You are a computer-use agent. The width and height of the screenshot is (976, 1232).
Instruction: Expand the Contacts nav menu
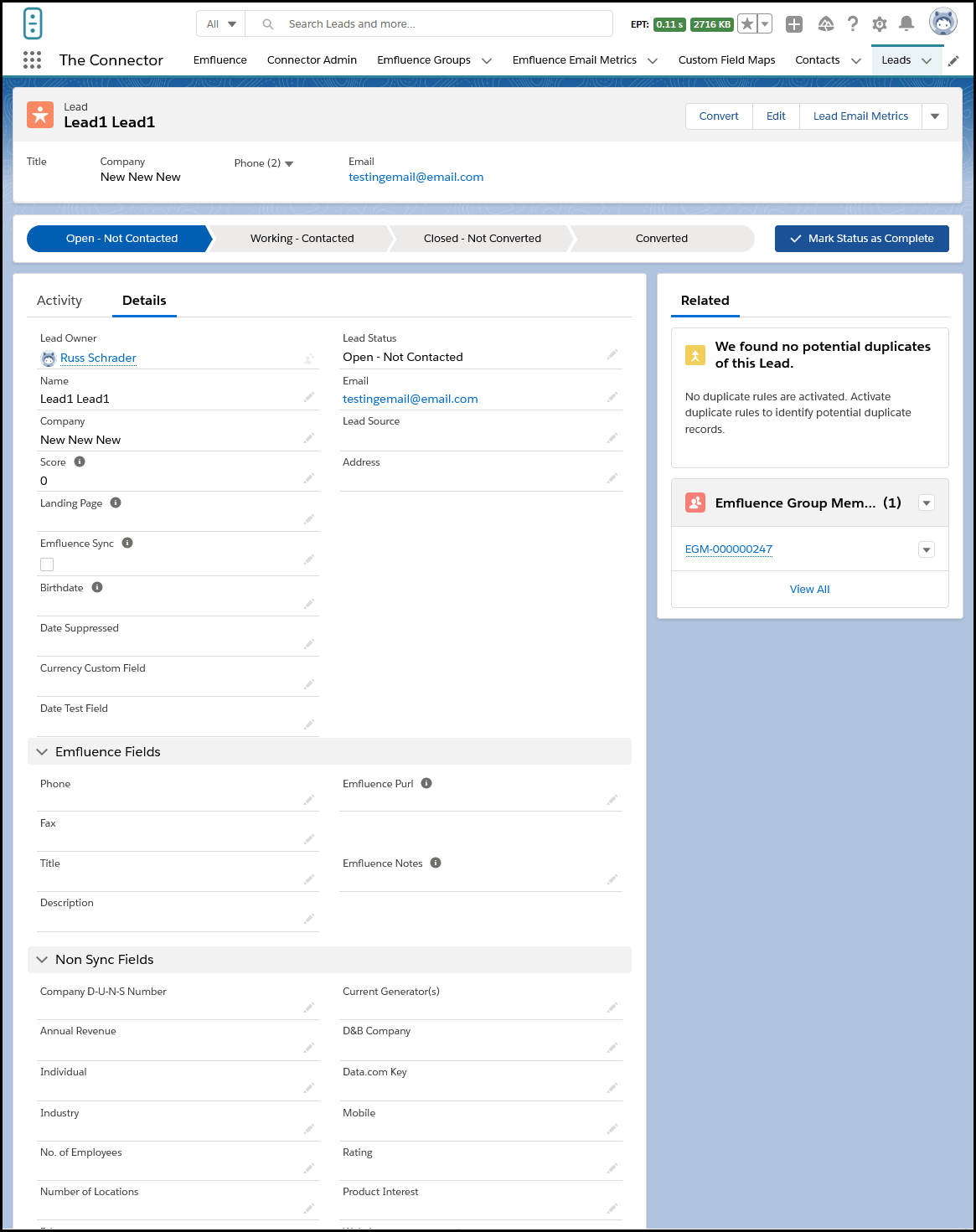[856, 60]
